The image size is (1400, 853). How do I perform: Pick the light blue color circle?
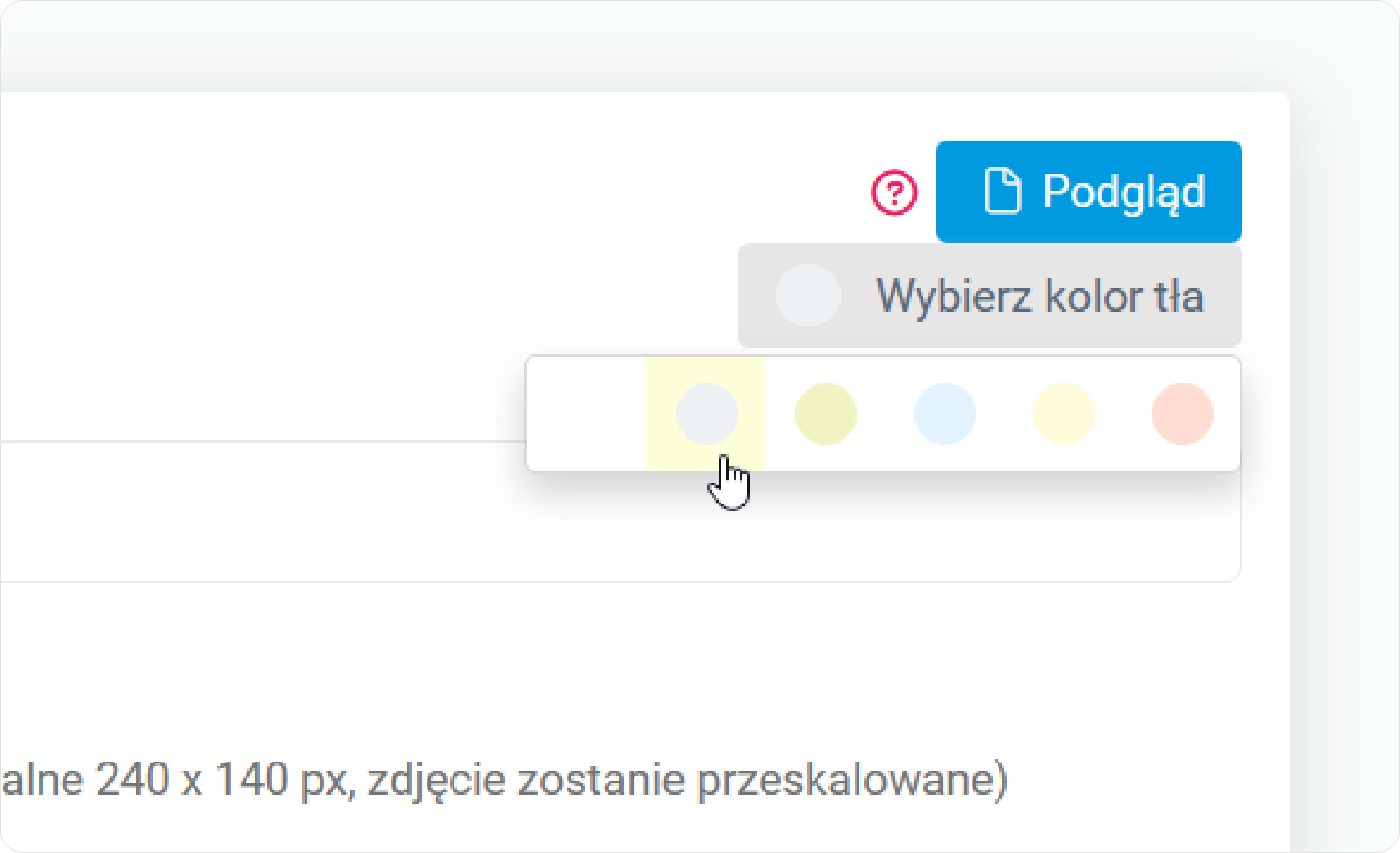click(945, 414)
